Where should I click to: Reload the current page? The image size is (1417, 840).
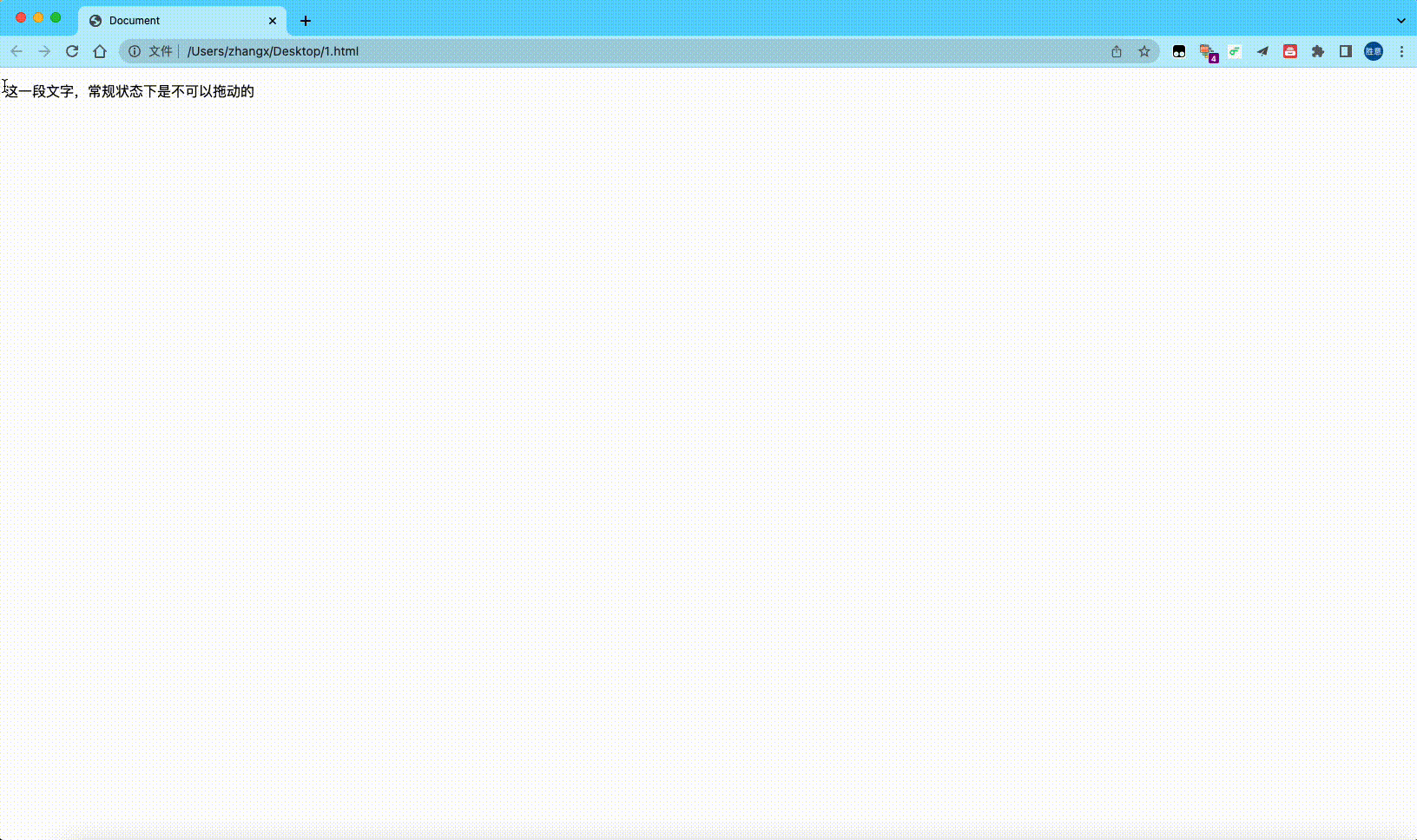pos(72,51)
